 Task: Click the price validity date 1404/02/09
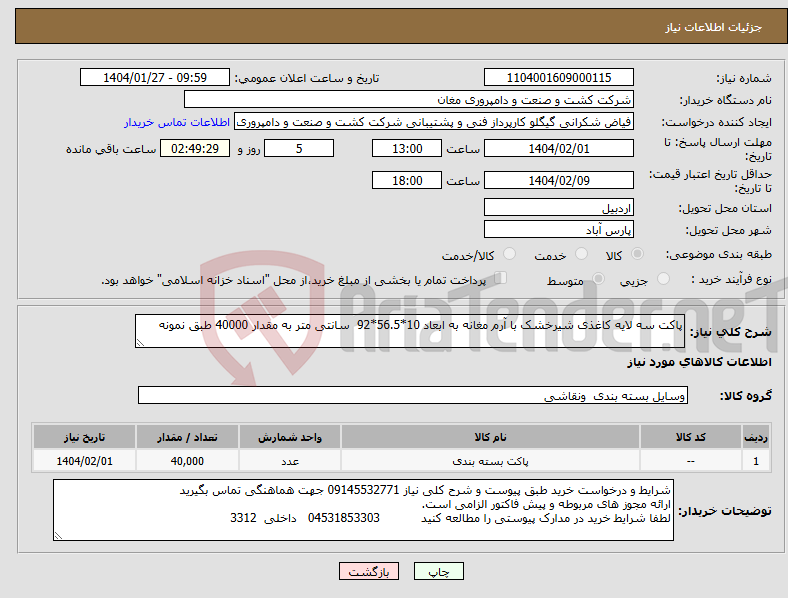point(558,180)
